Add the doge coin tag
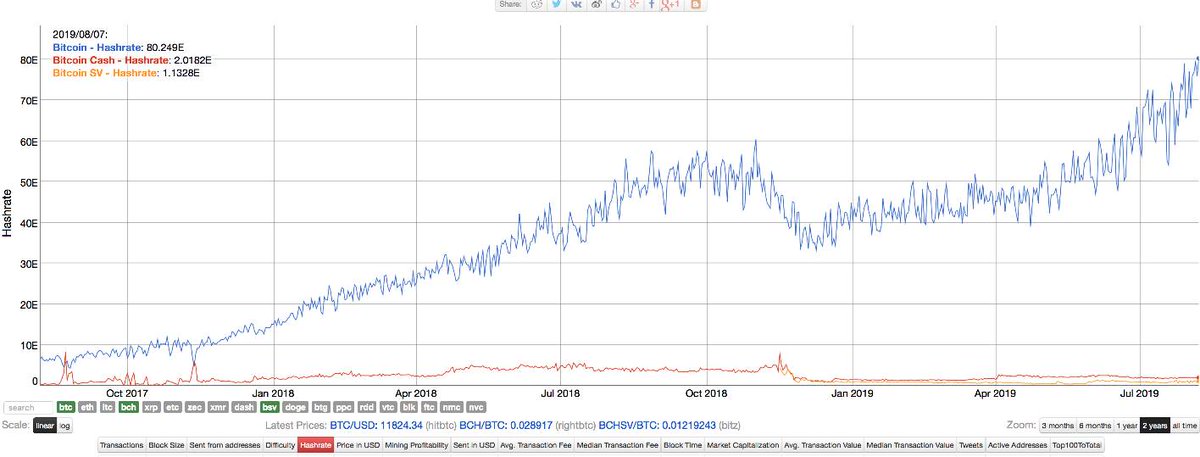The width and height of the screenshot is (1200, 457). pyautogui.click(x=295, y=407)
